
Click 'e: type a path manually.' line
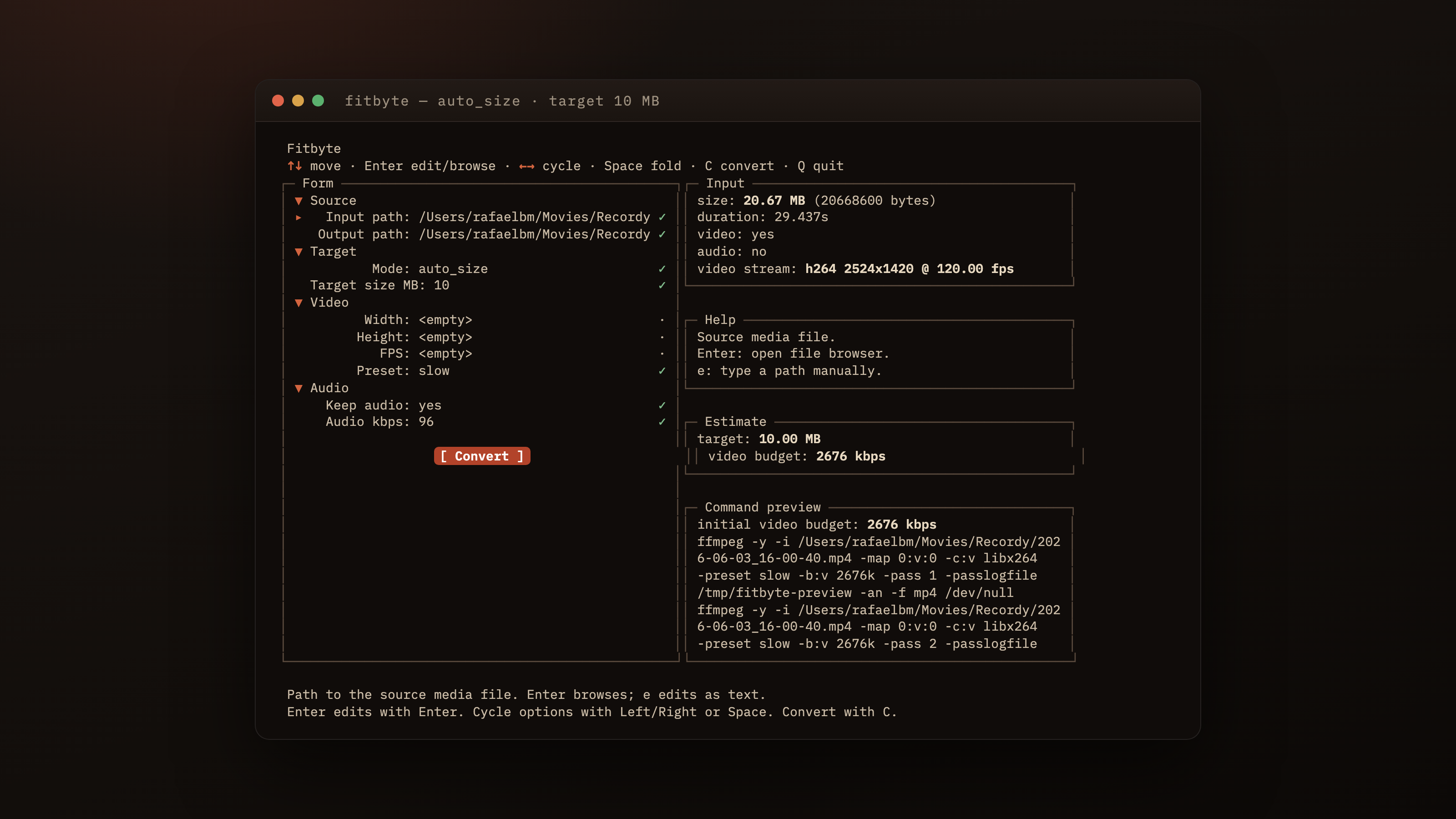pyautogui.click(x=789, y=371)
